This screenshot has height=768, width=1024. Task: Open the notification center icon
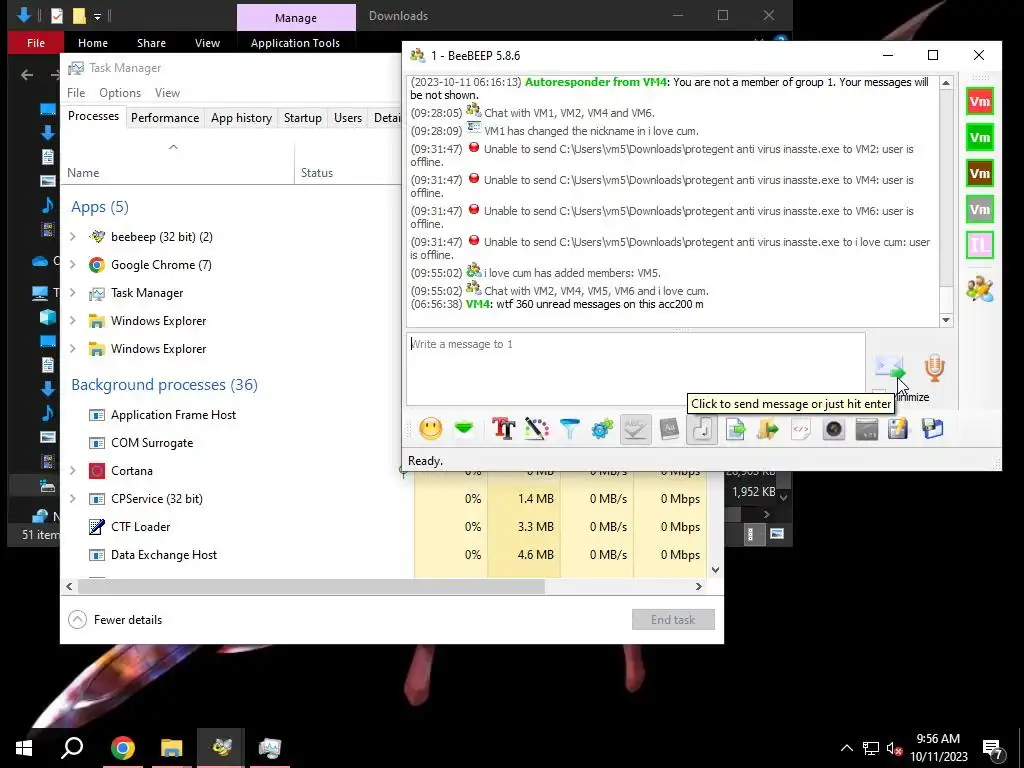992,749
